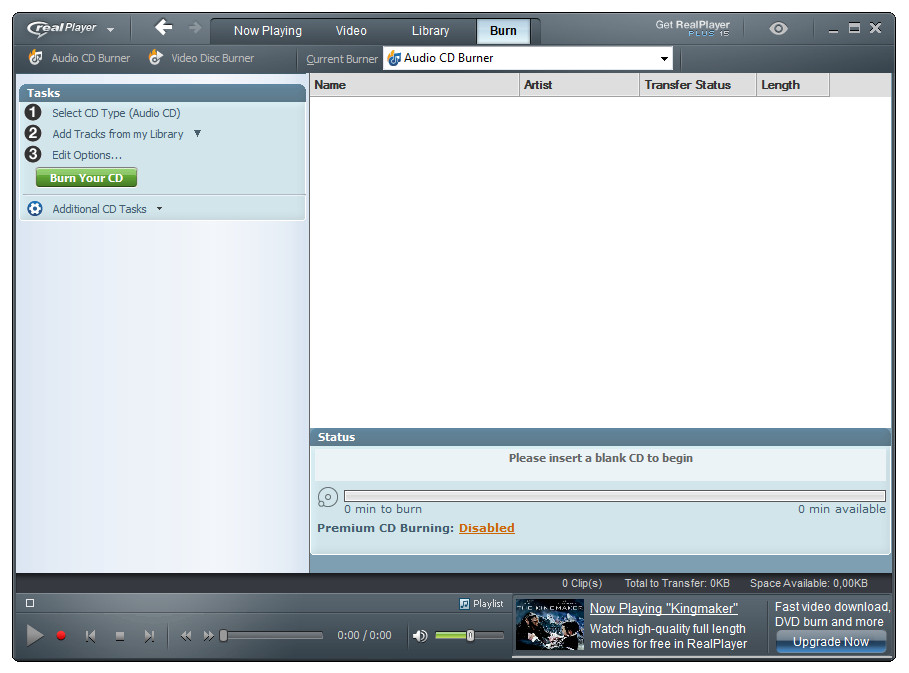Click the "0 min available" label
Viewport: 909px width, 673px height.
point(841,509)
